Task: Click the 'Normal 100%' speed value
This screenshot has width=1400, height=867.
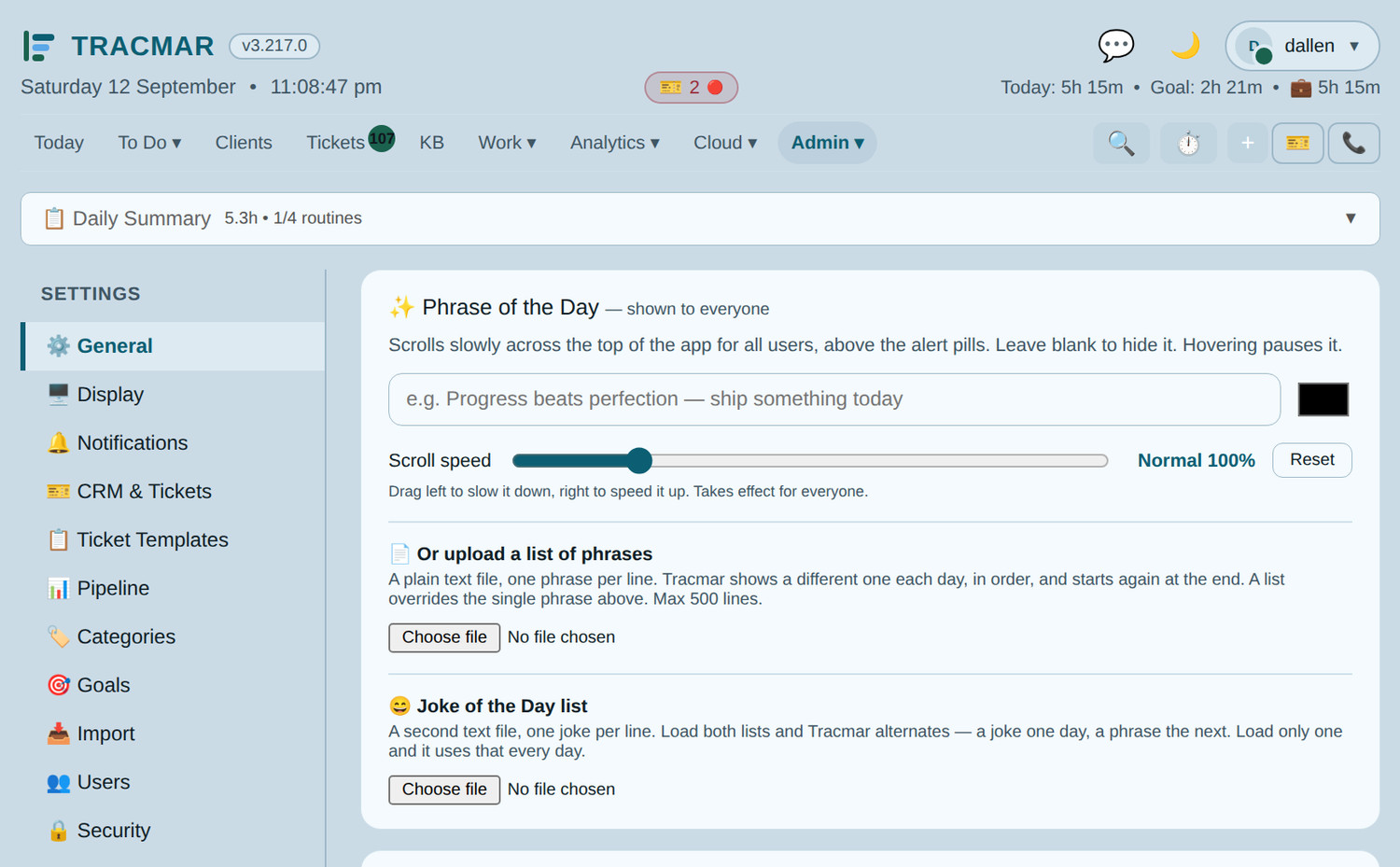Action: pos(1196,460)
